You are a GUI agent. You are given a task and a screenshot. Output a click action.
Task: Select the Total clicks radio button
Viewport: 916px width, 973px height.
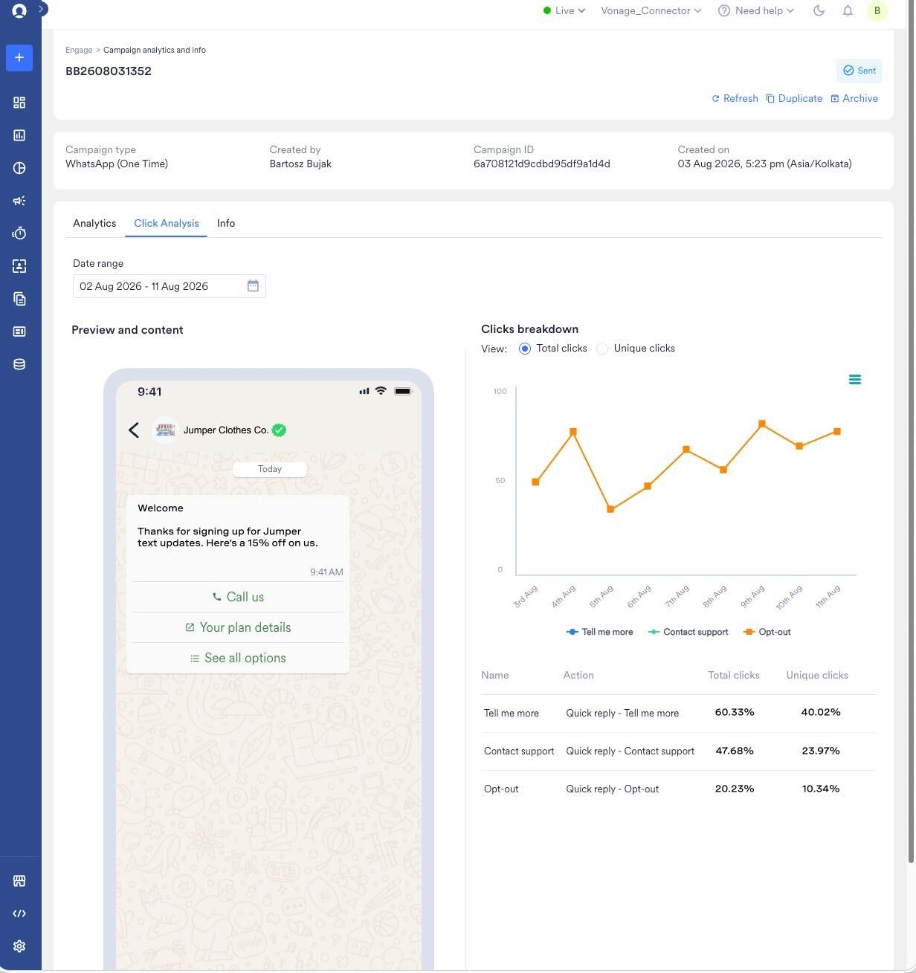525,349
